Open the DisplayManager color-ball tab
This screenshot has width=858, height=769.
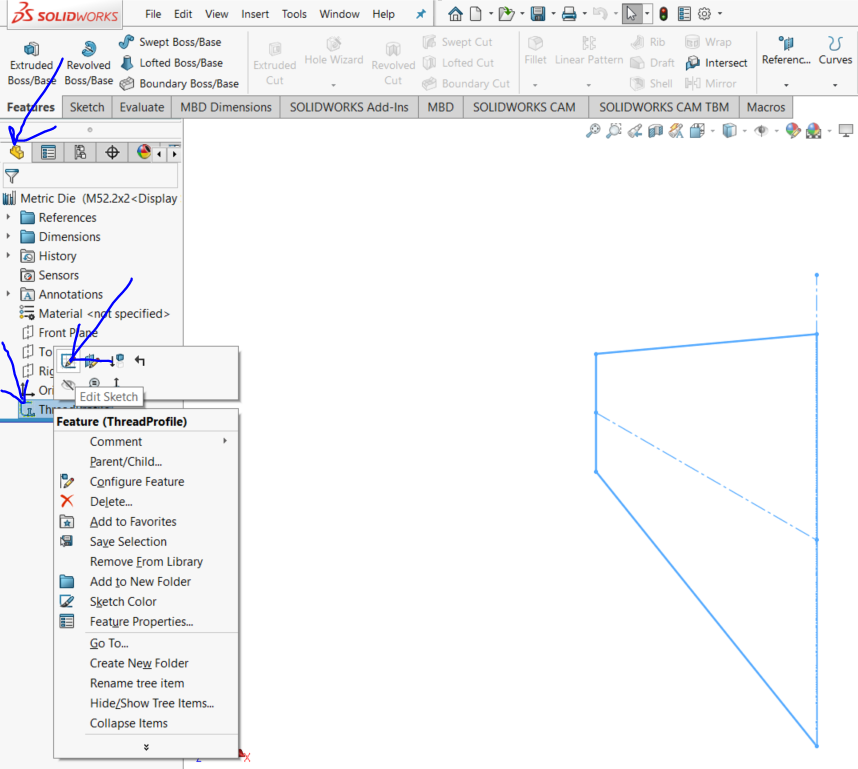pos(143,152)
